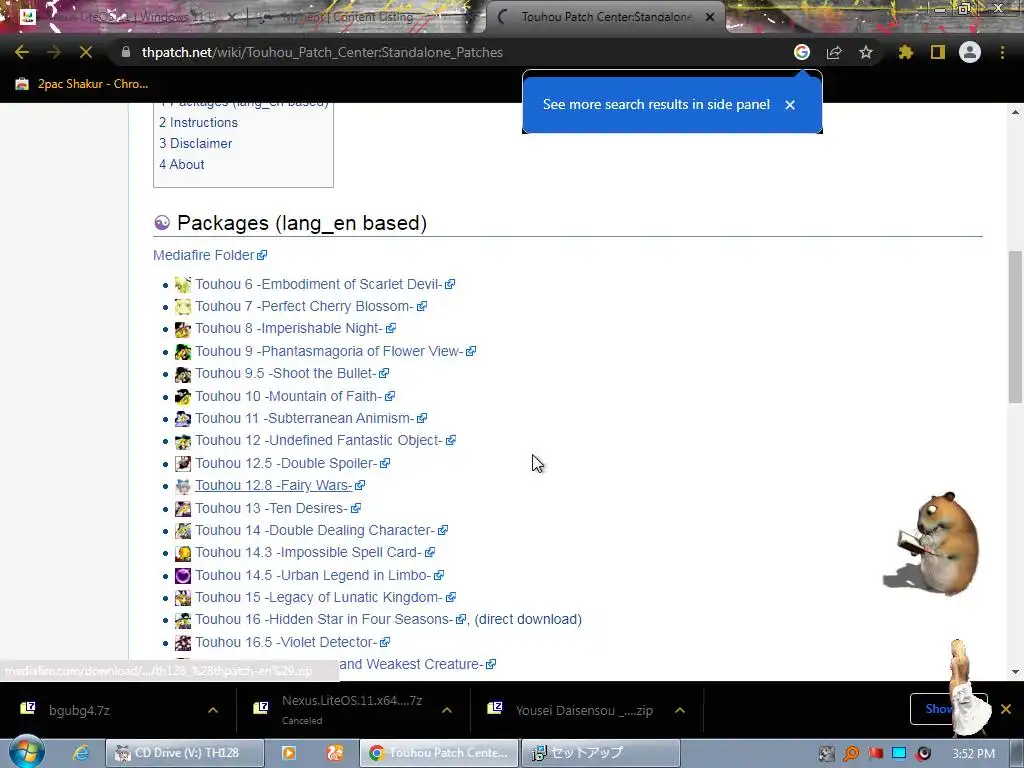1024x768 pixels.
Task: Click the Touhou 6 game icon
Action: (x=183, y=285)
